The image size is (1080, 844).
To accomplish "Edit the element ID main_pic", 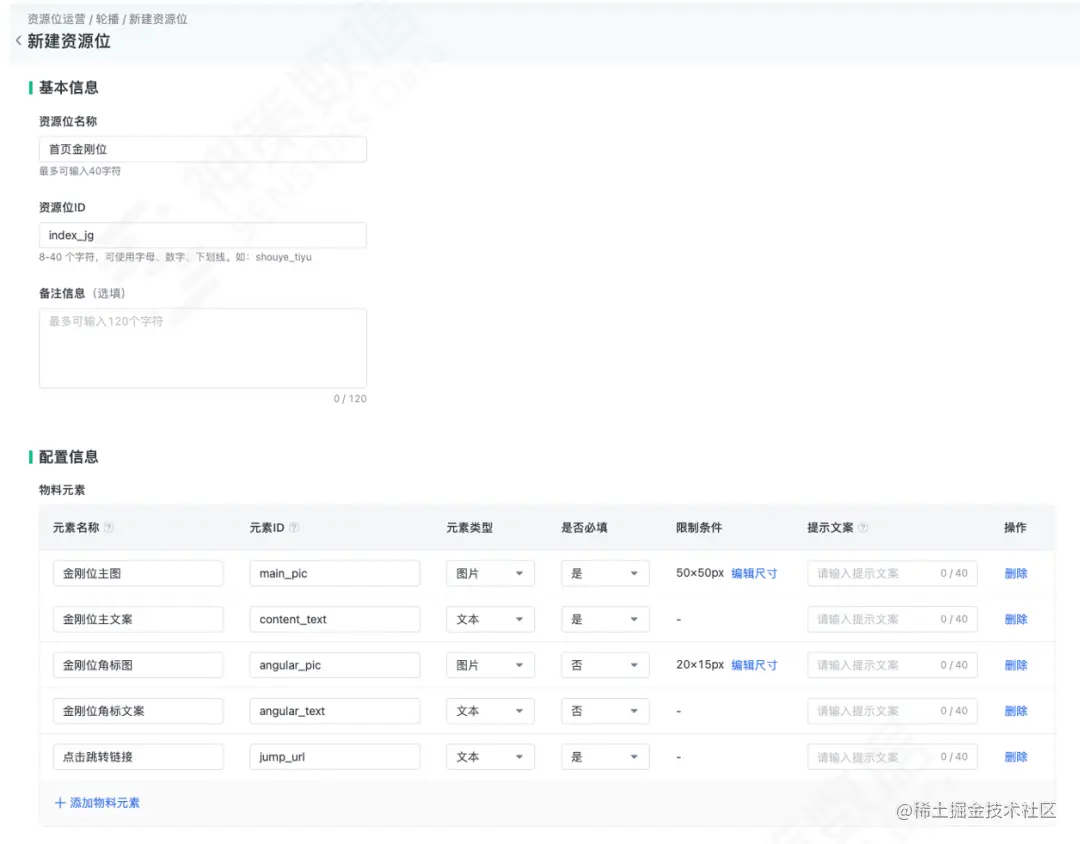I will 335,573.
